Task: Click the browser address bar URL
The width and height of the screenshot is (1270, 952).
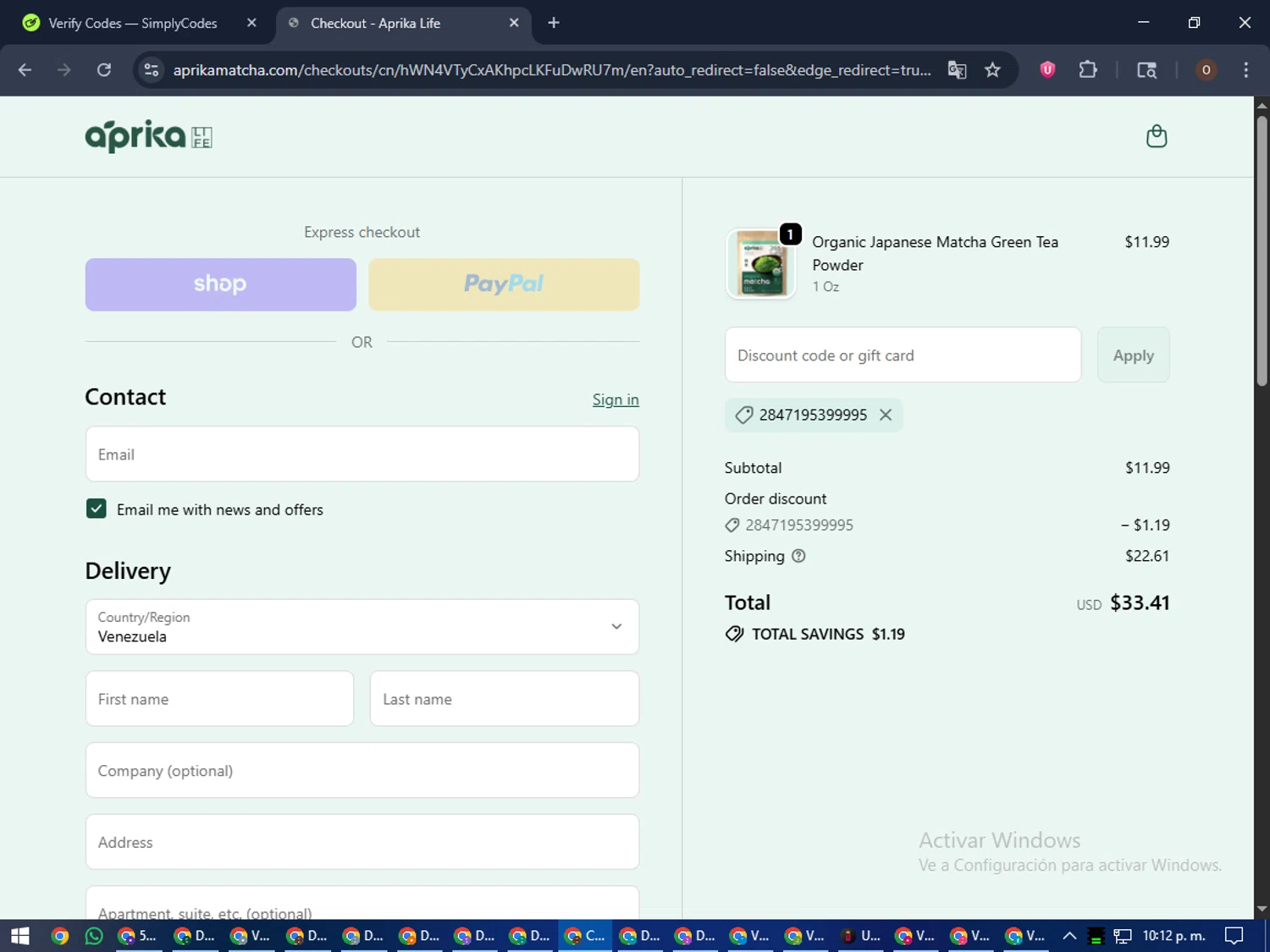Action: [552, 70]
